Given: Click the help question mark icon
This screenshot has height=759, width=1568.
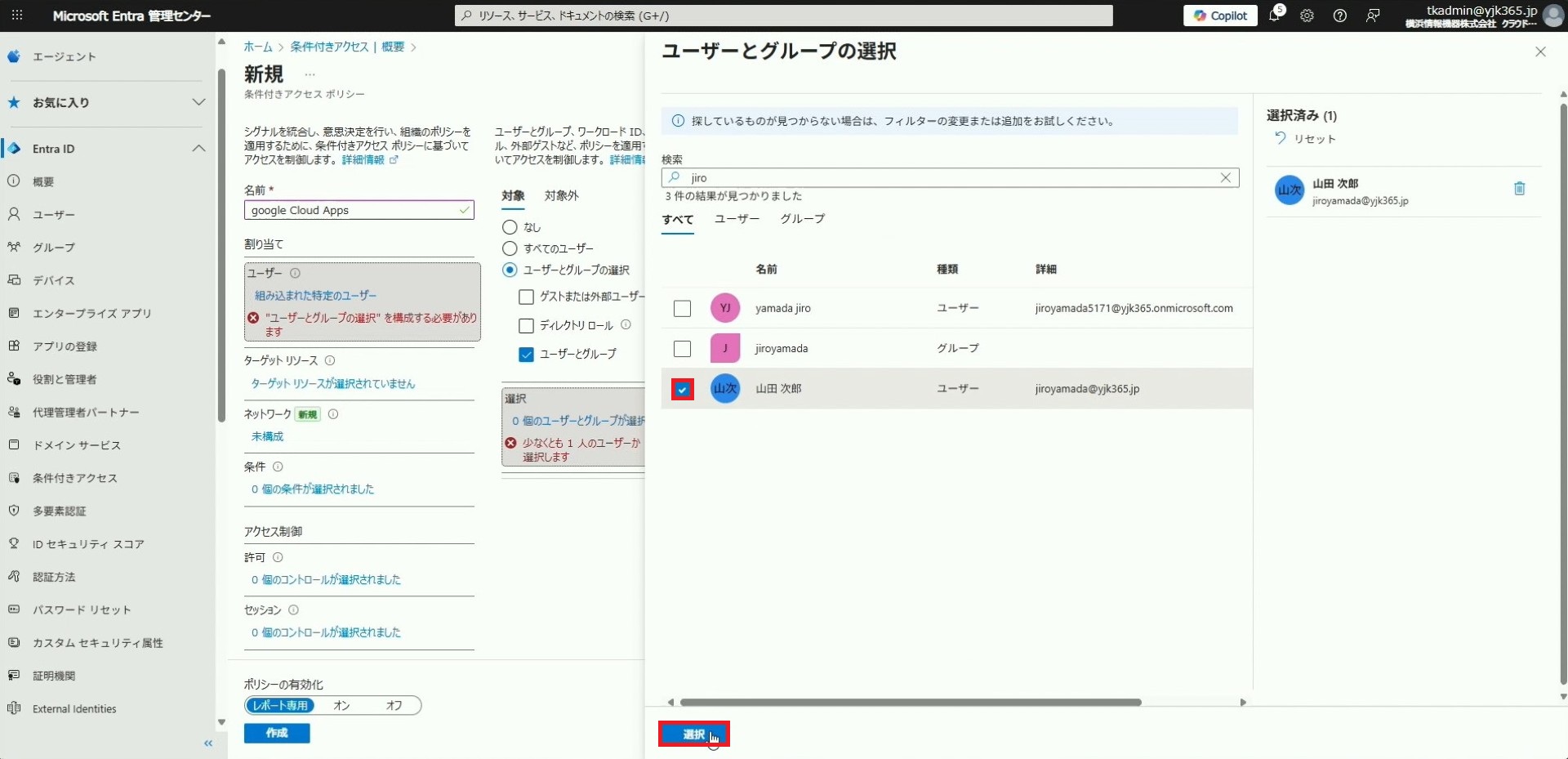Looking at the screenshot, I should point(1339,16).
